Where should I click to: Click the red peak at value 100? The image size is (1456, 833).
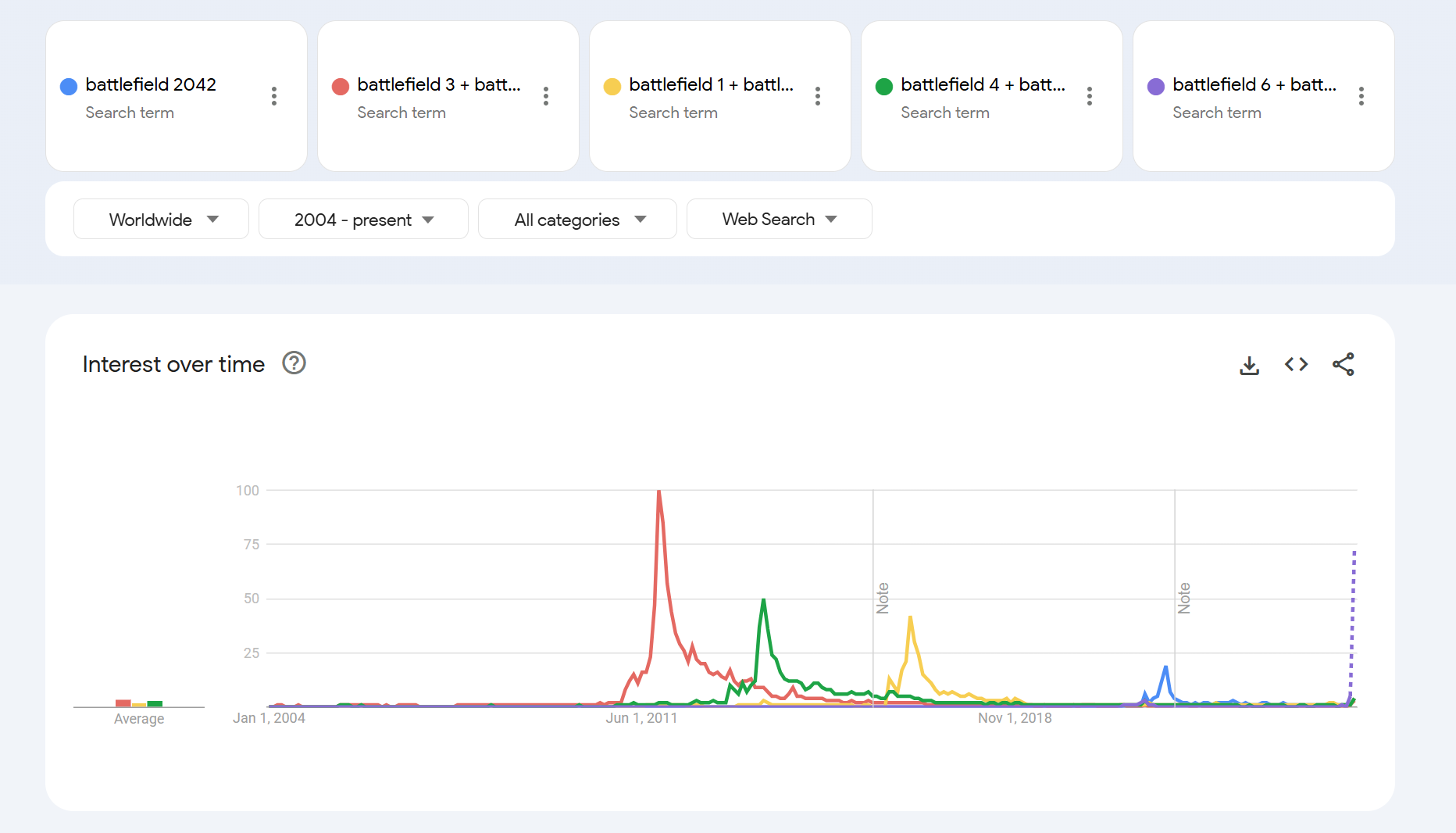(x=659, y=492)
